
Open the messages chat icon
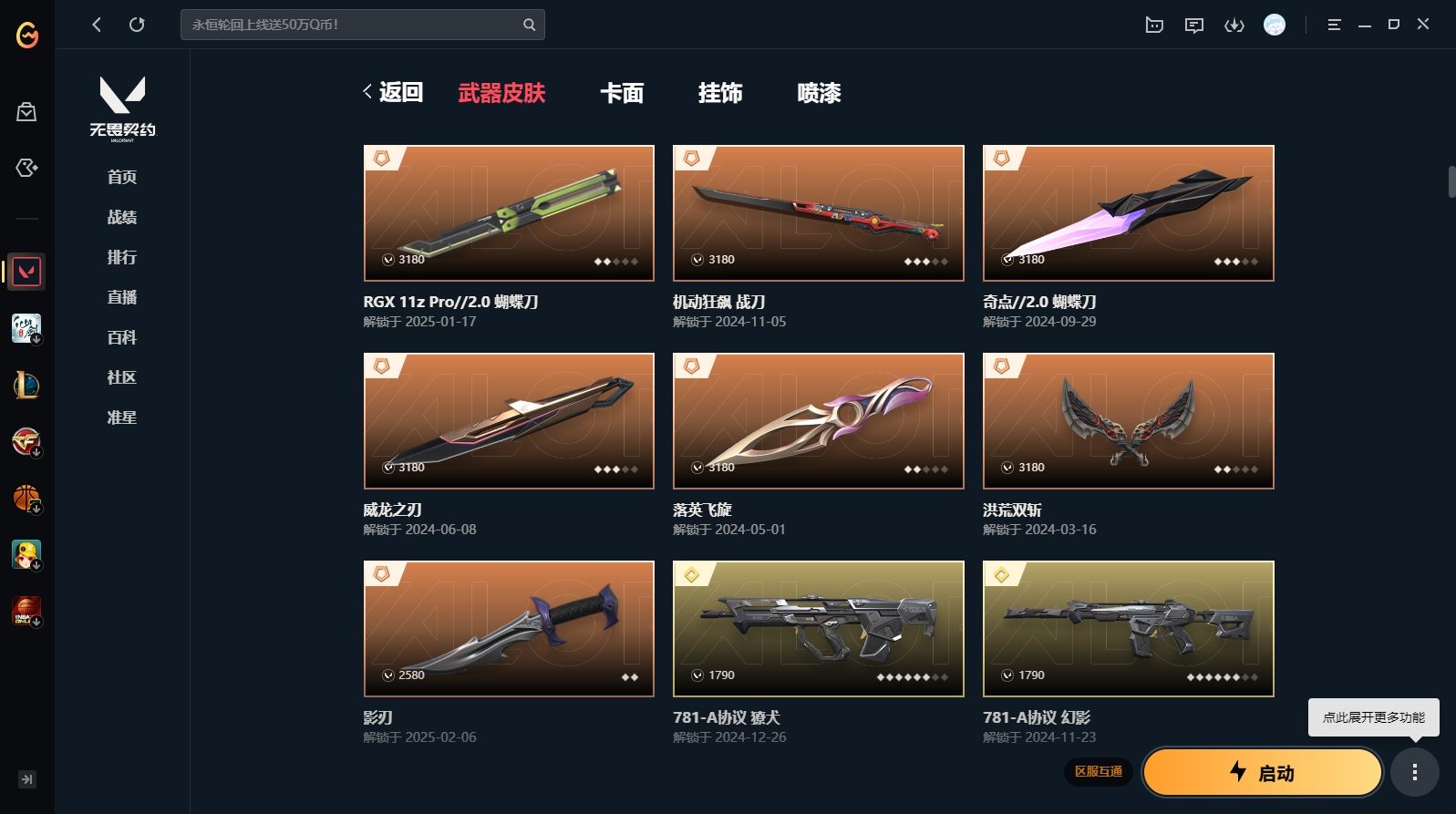pyautogui.click(x=1194, y=26)
